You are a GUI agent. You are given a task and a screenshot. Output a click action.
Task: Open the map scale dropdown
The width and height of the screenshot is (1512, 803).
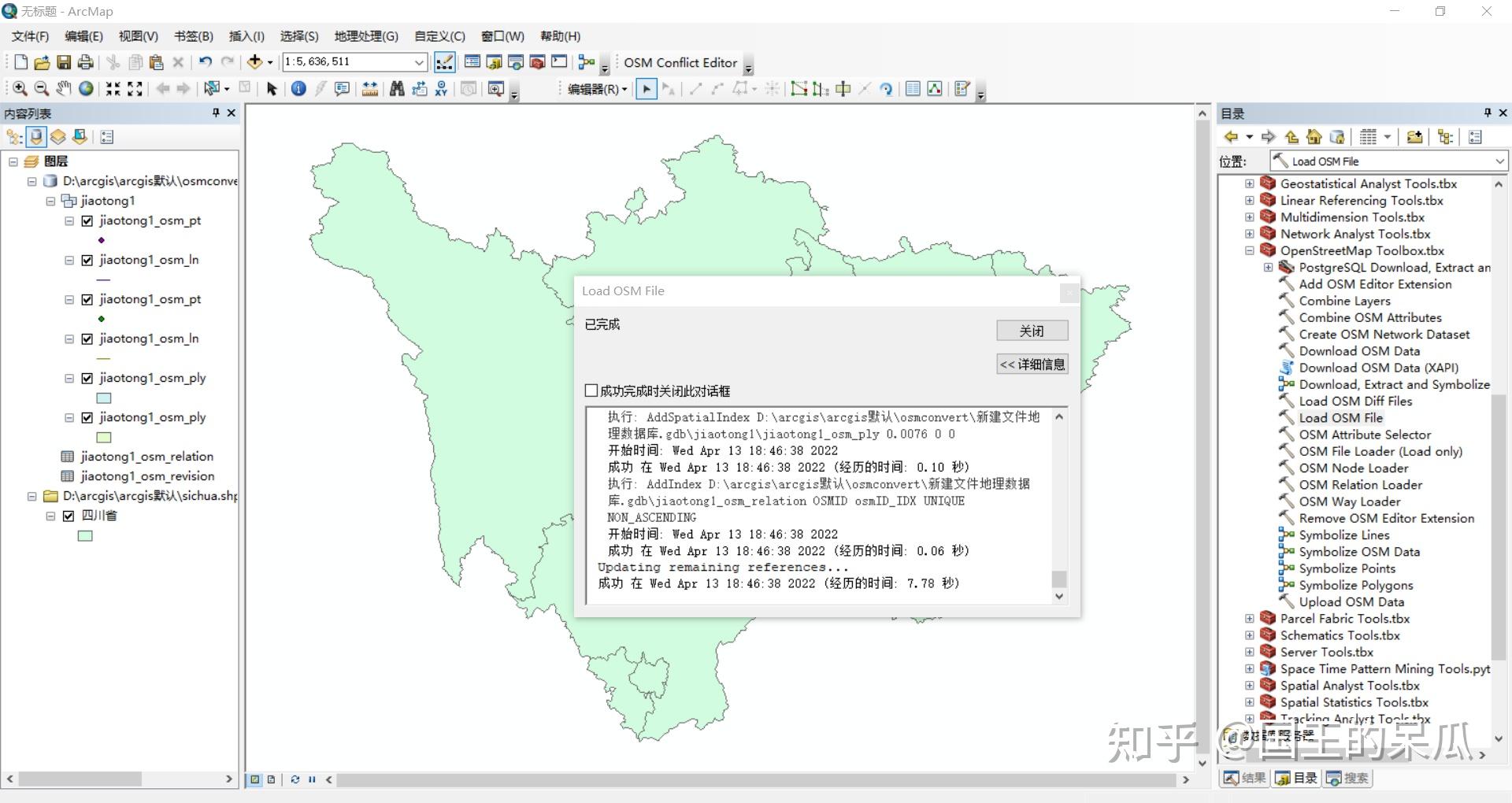pyautogui.click(x=418, y=61)
